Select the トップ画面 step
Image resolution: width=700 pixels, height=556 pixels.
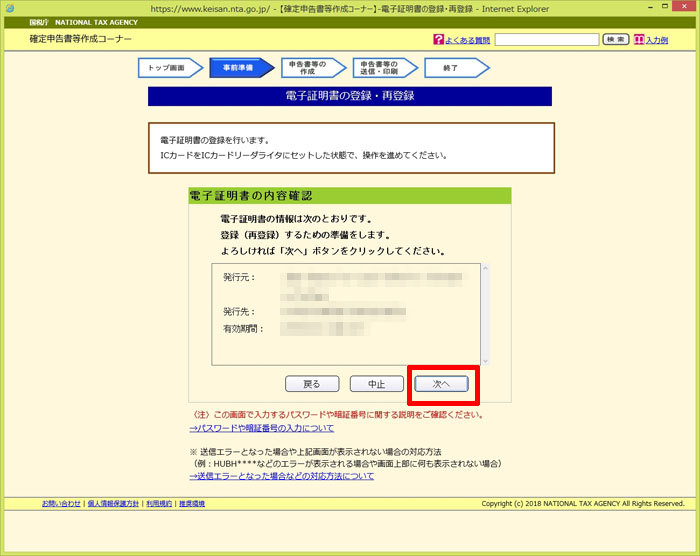coord(166,67)
